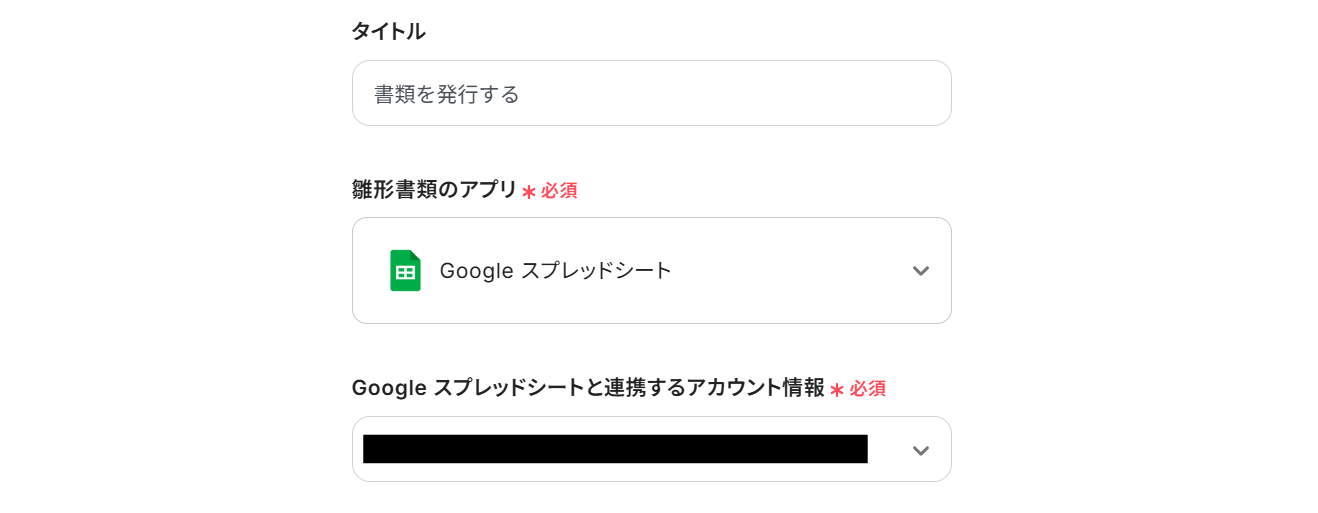The image size is (1318, 513).
Task: Click the Google スプレッドシートと連携するアカウント情報 label
Action: coord(588,388)
